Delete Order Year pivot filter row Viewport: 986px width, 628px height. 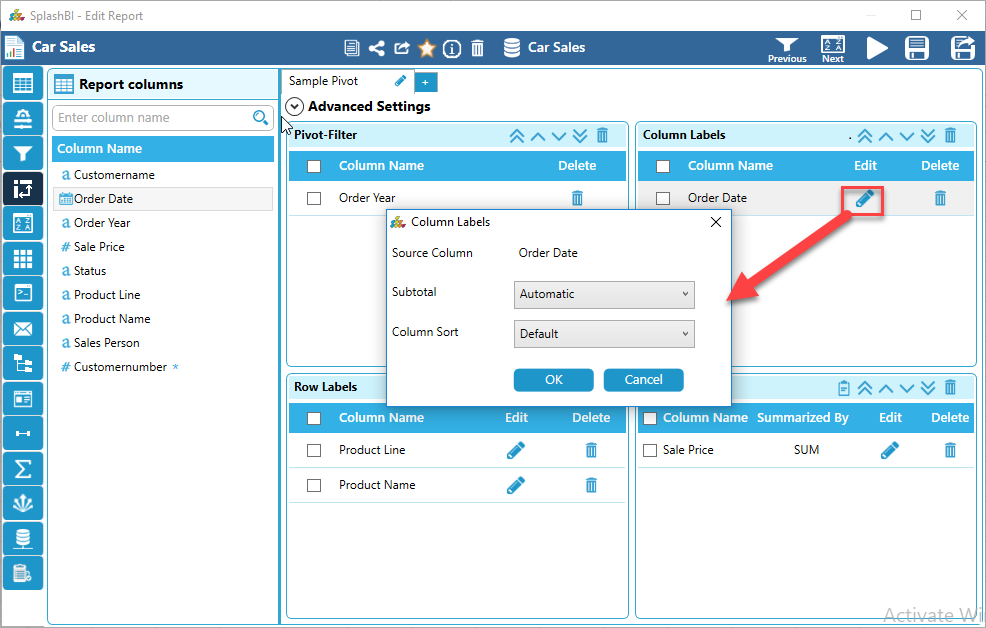(577, 198)
